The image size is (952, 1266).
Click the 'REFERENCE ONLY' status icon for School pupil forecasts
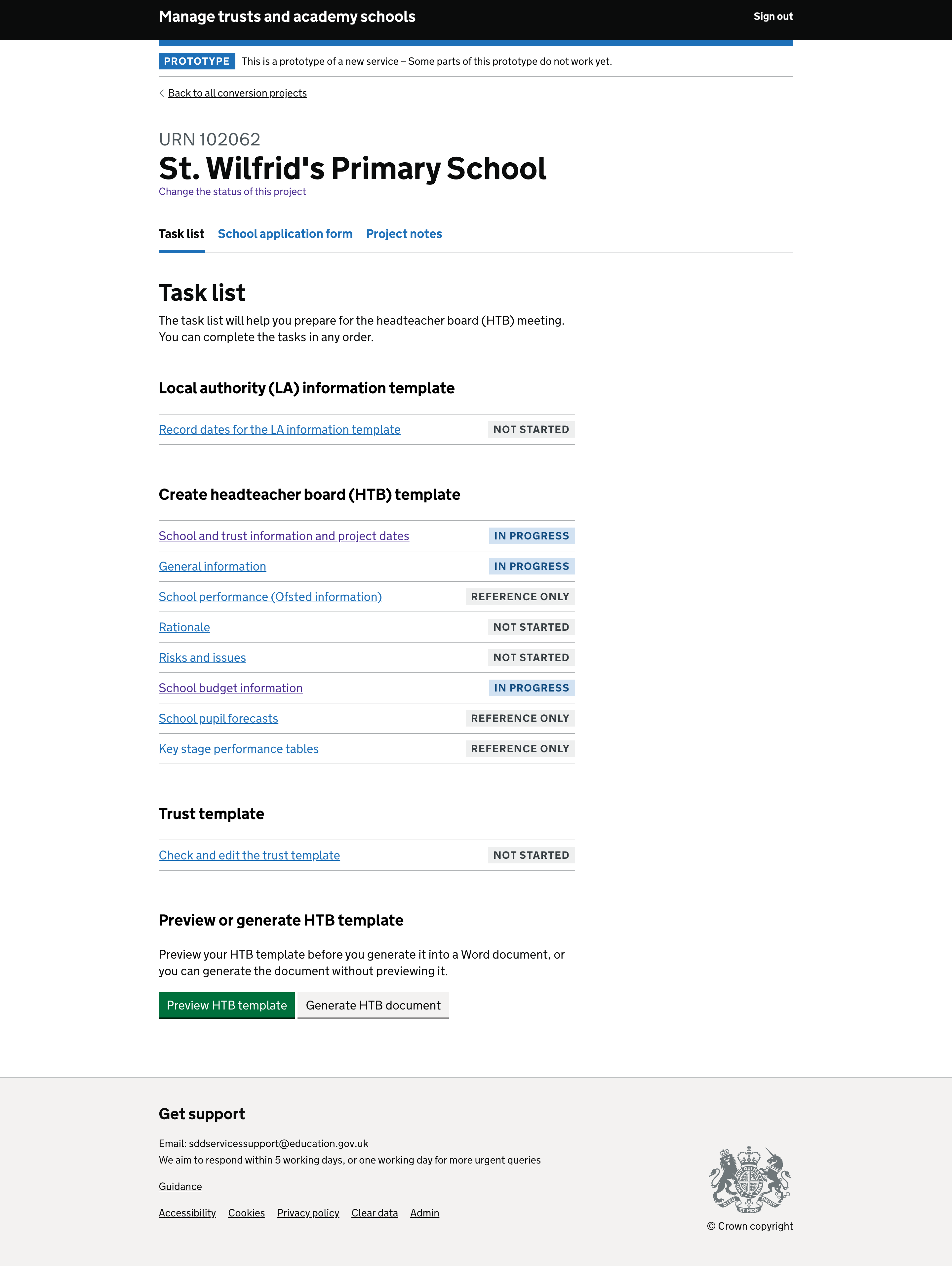pyautogui.click(x=519, y=718)
